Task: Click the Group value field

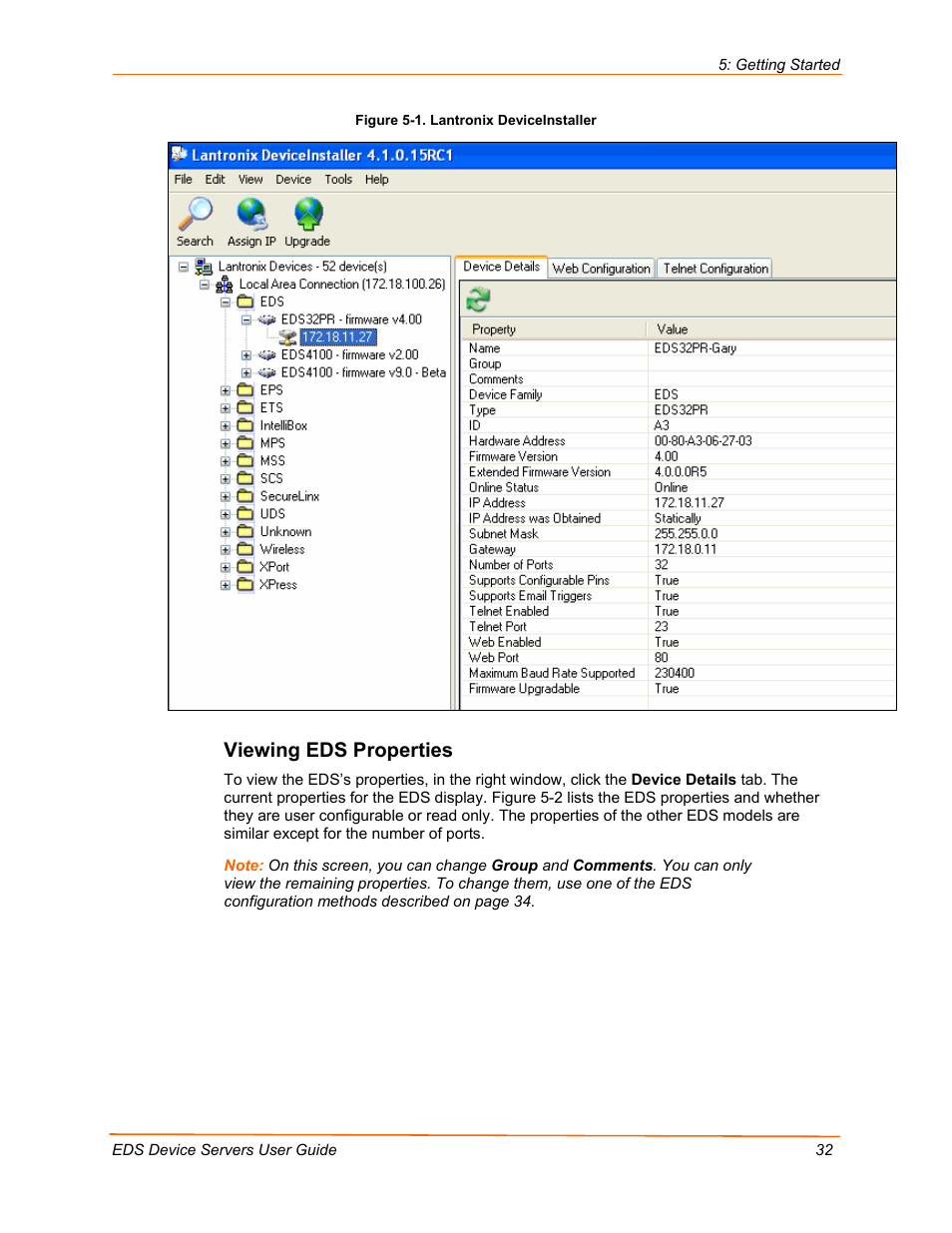Action: coord(772,364)
